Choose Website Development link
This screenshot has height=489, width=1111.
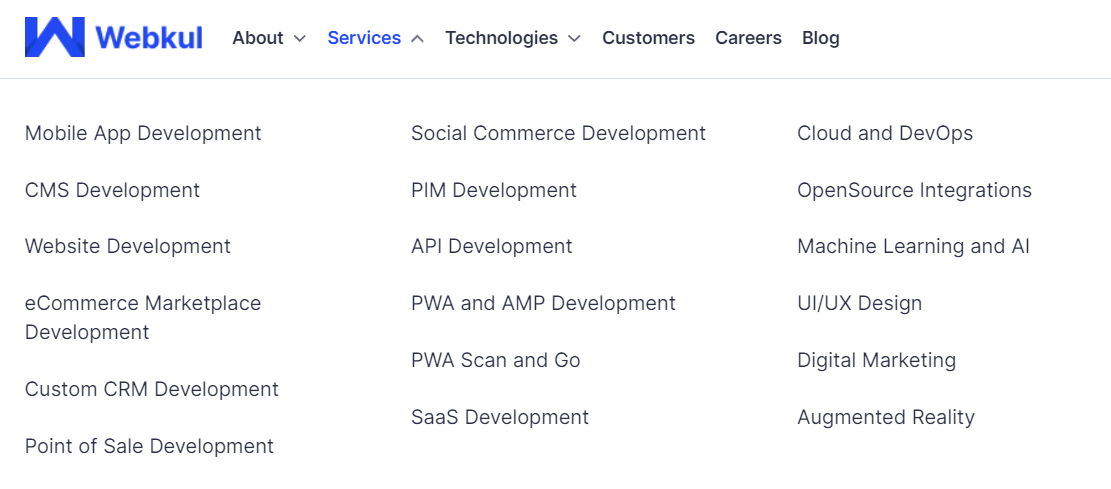[128, 246]
